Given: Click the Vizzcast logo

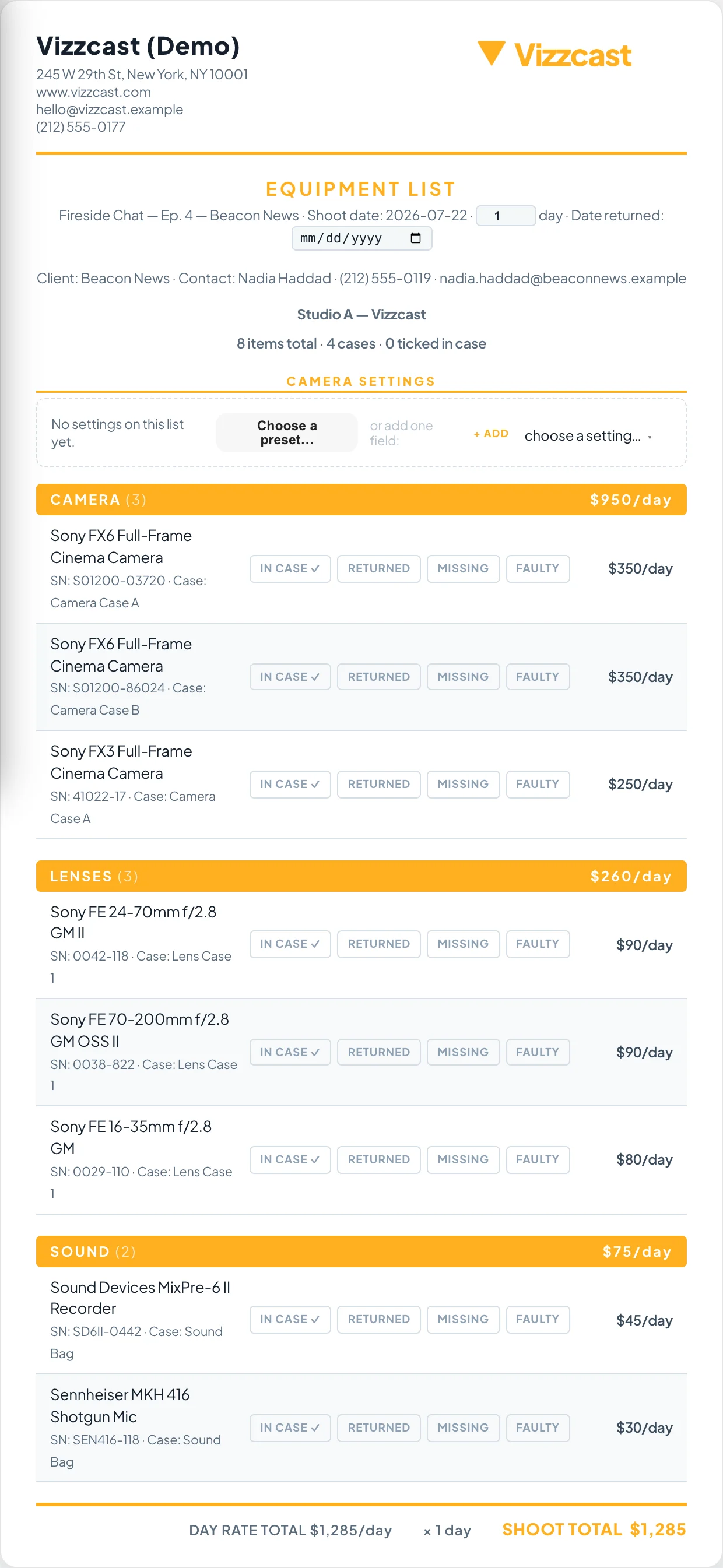Looking at the screenshot, I should coord(554,55).
